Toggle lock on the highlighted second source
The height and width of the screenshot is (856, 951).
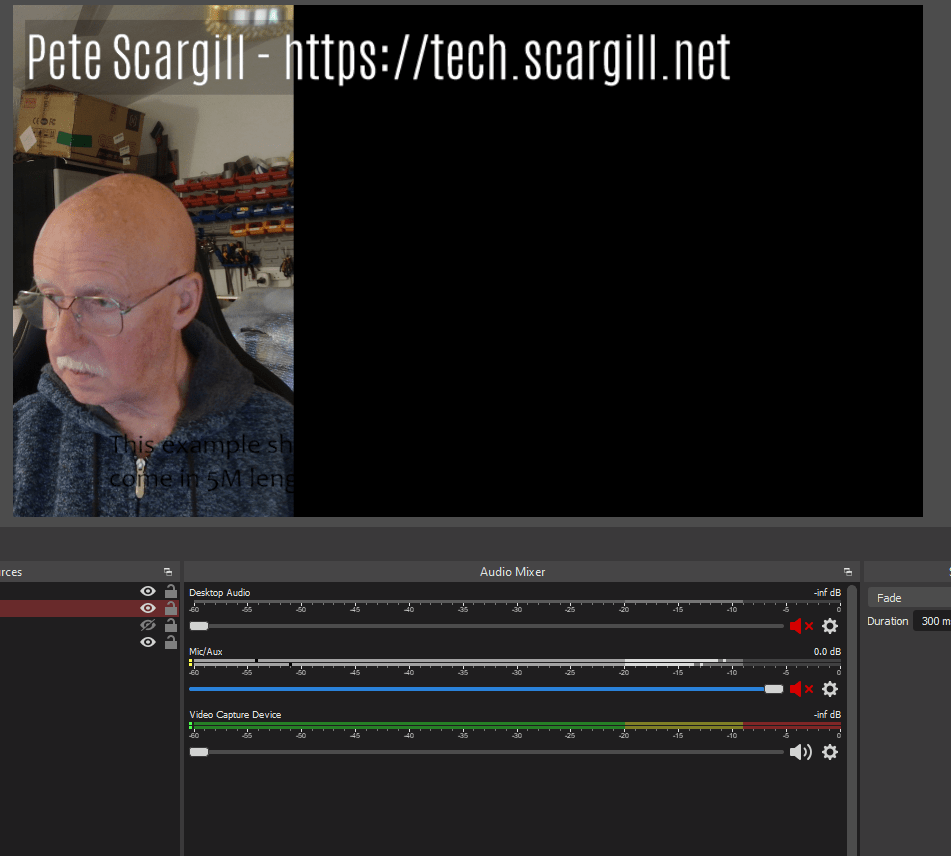pos(171,608)
